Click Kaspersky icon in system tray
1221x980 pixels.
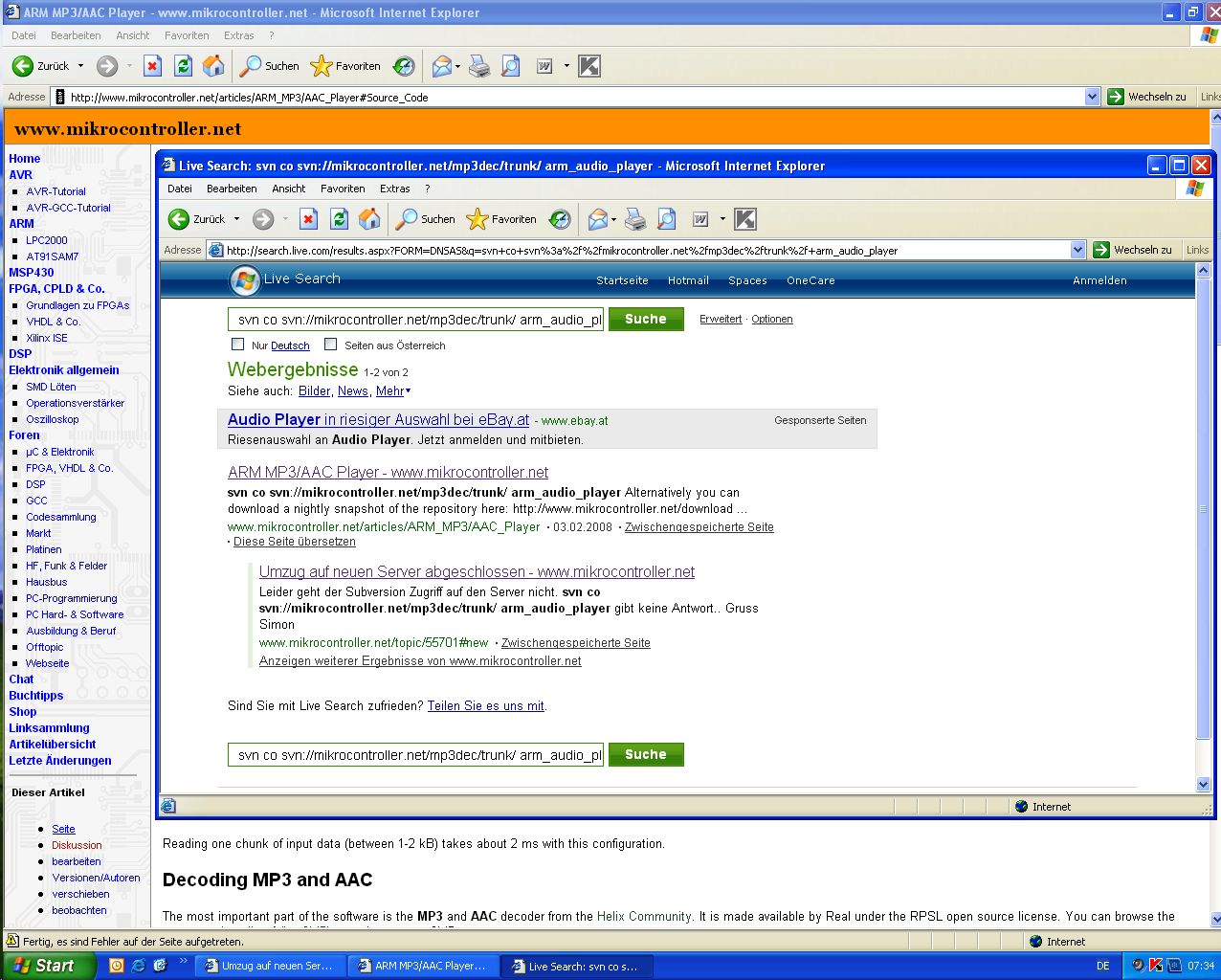click(1155, 966)
